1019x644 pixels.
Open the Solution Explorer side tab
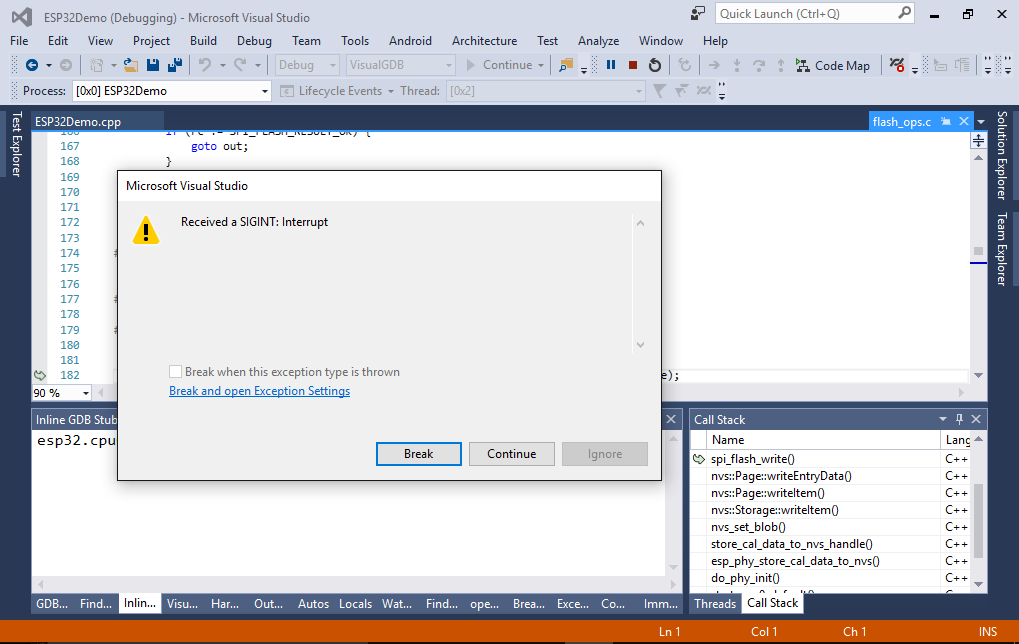click(x=1001, y=155)
